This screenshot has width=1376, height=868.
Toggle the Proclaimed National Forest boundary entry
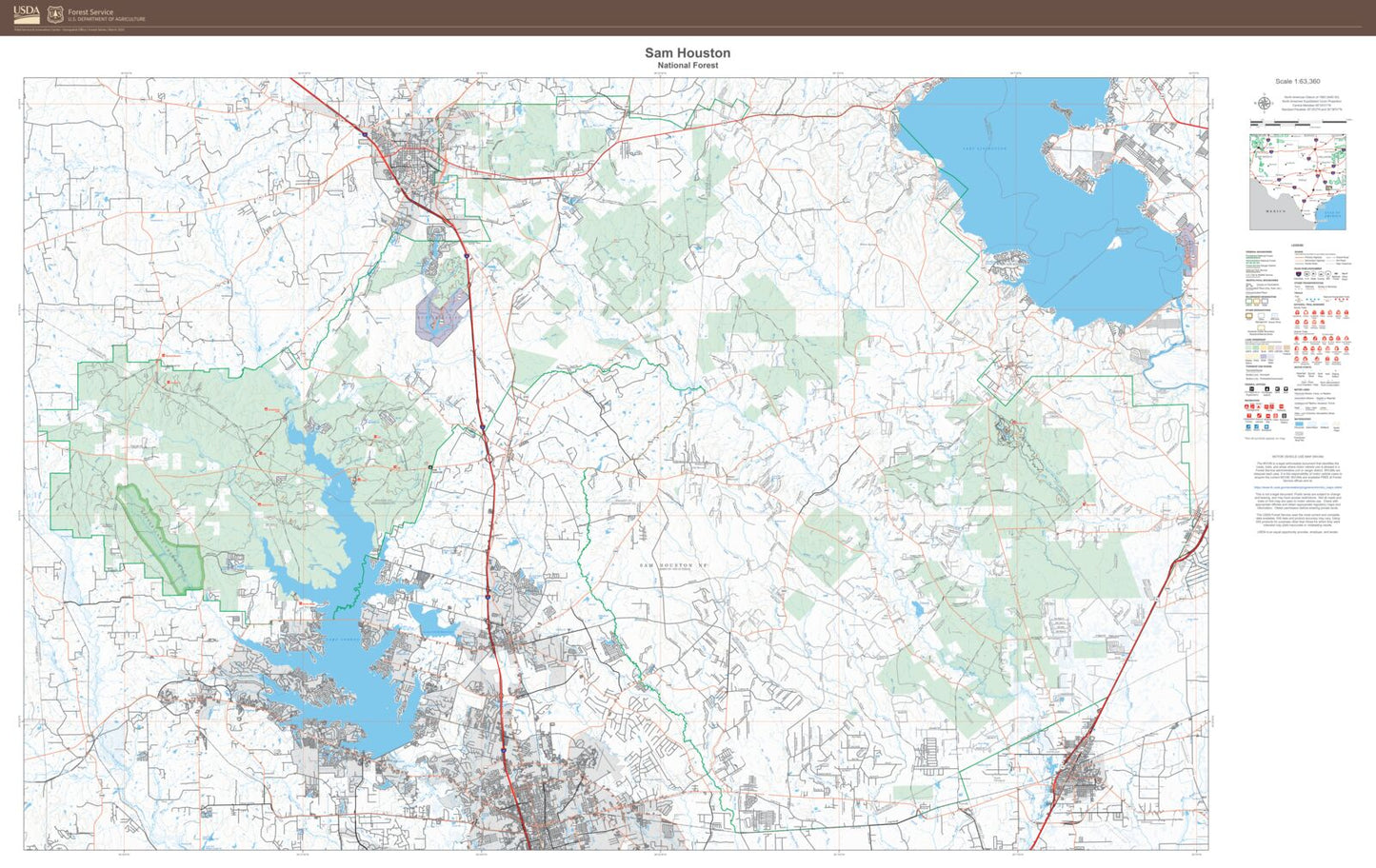1256,256
